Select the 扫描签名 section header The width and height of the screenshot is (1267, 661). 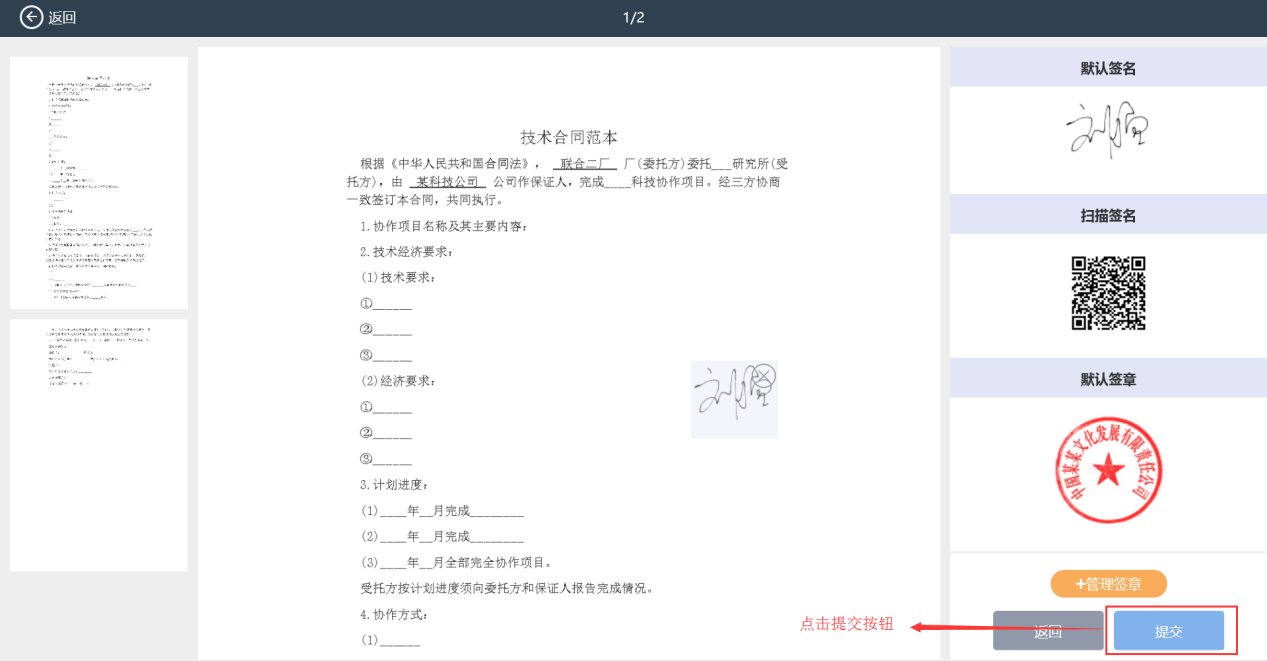pyautogui.click(x=1108, y=216)
